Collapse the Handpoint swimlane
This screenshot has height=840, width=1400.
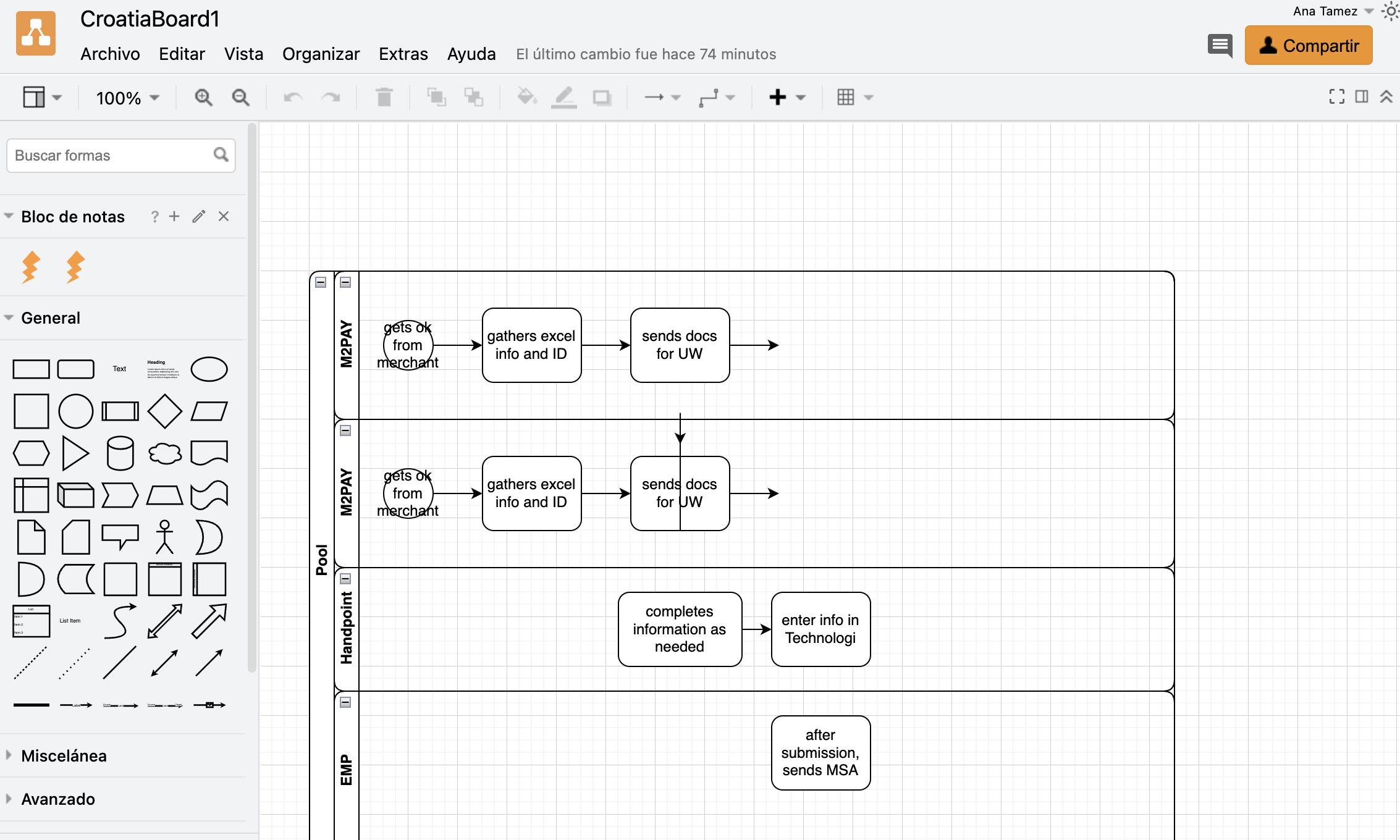[x=345, y=579]
